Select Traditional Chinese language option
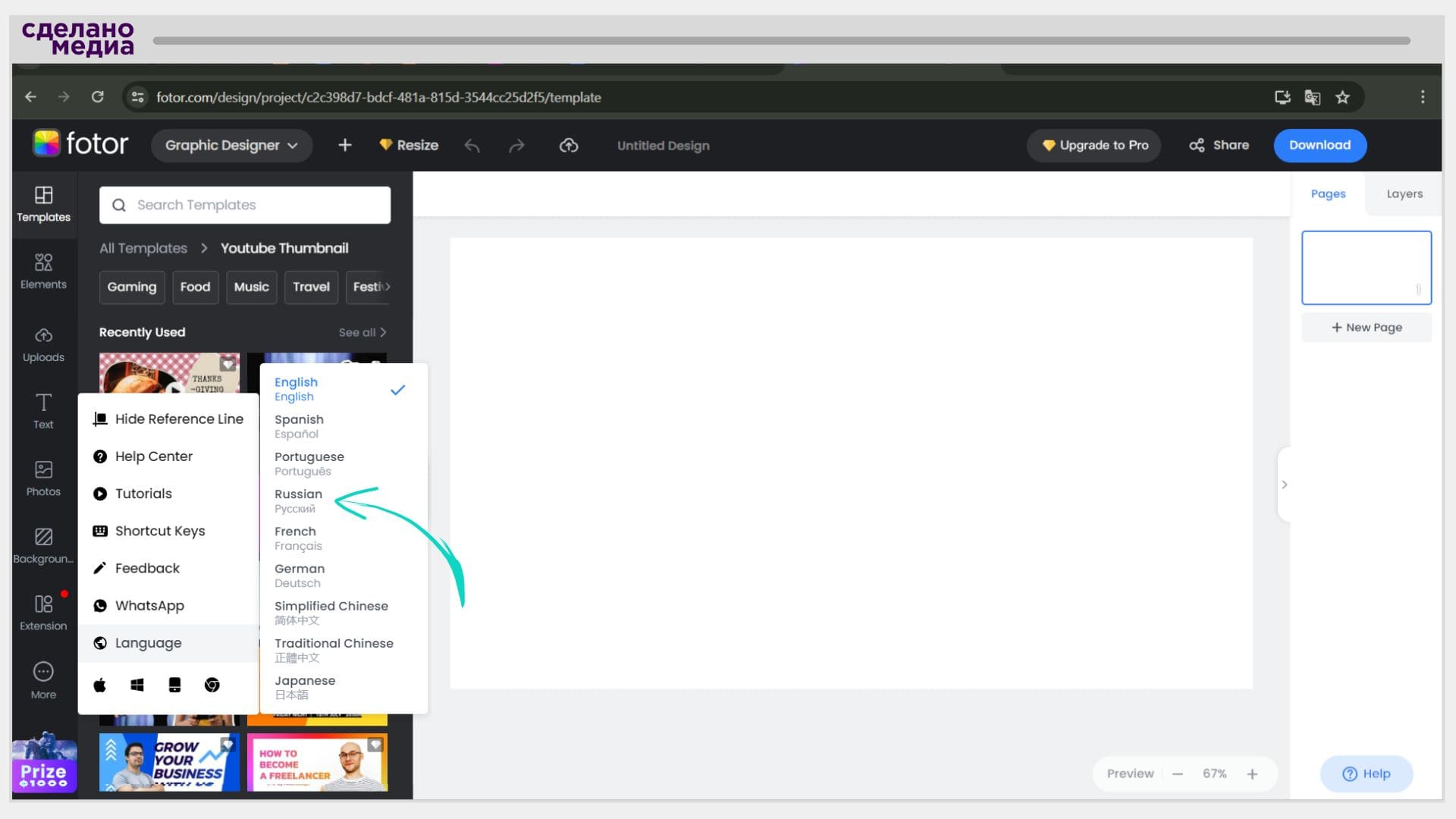Viewport: 1456px width, 819px height. [343, 650]
